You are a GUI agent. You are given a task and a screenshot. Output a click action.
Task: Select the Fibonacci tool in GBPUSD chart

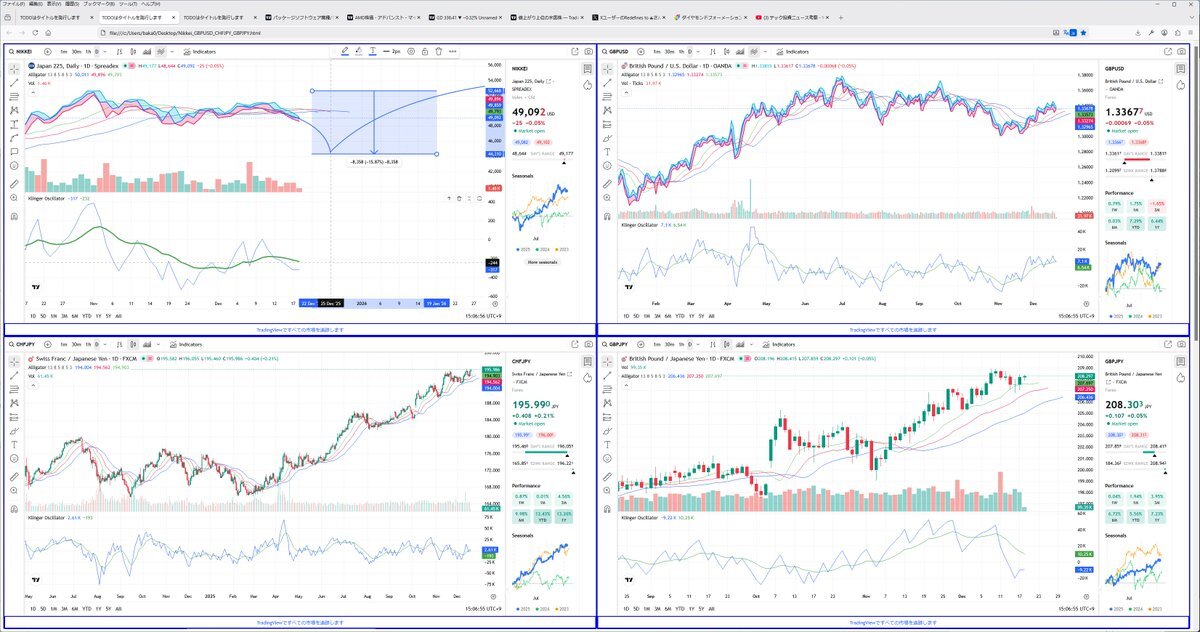[607, 97]
